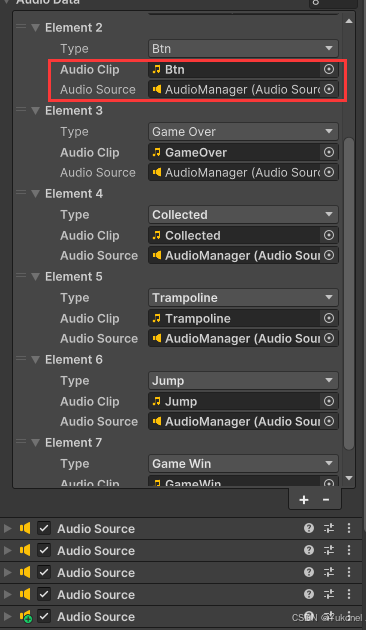Viewport: 366px width, 630px height.
Task: Collapse the Element 6 foldout
Action: pos(36,360)
